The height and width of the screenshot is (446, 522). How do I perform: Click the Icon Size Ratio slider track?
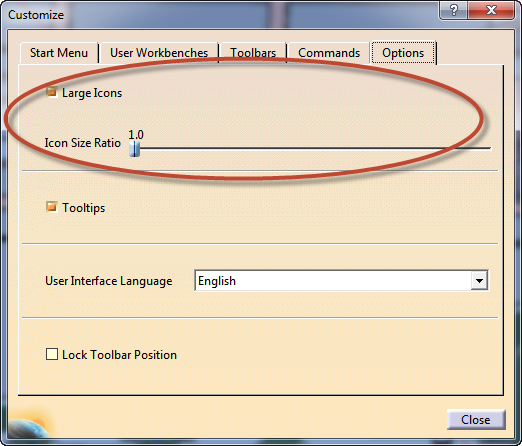tap(310, 148)
